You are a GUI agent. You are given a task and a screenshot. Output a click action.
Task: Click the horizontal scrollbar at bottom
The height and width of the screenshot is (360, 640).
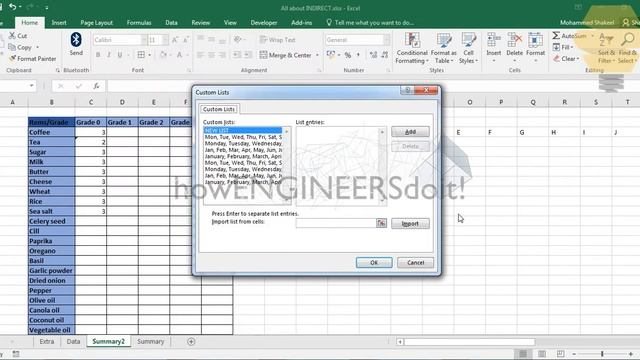coord(469,342)
